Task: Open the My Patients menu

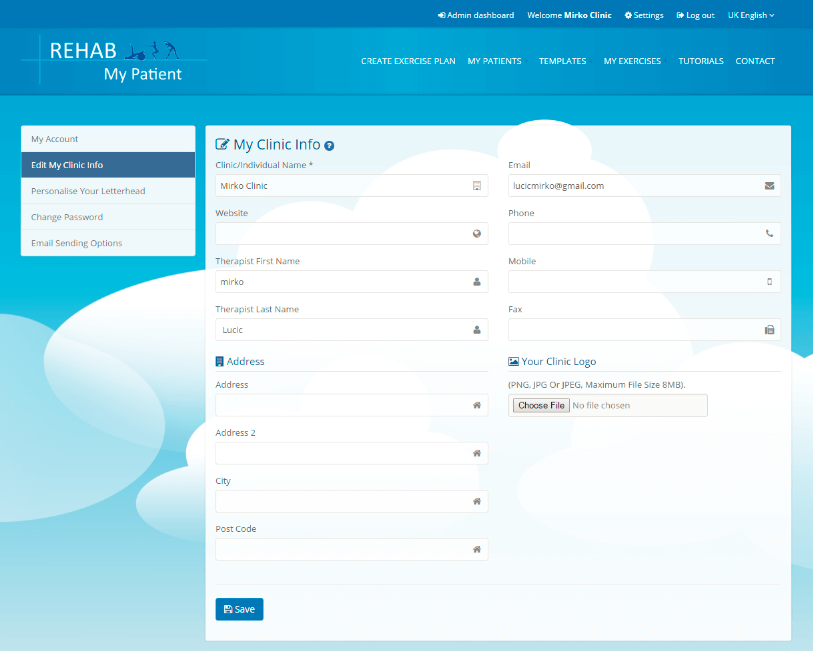Action: point(494,61)
